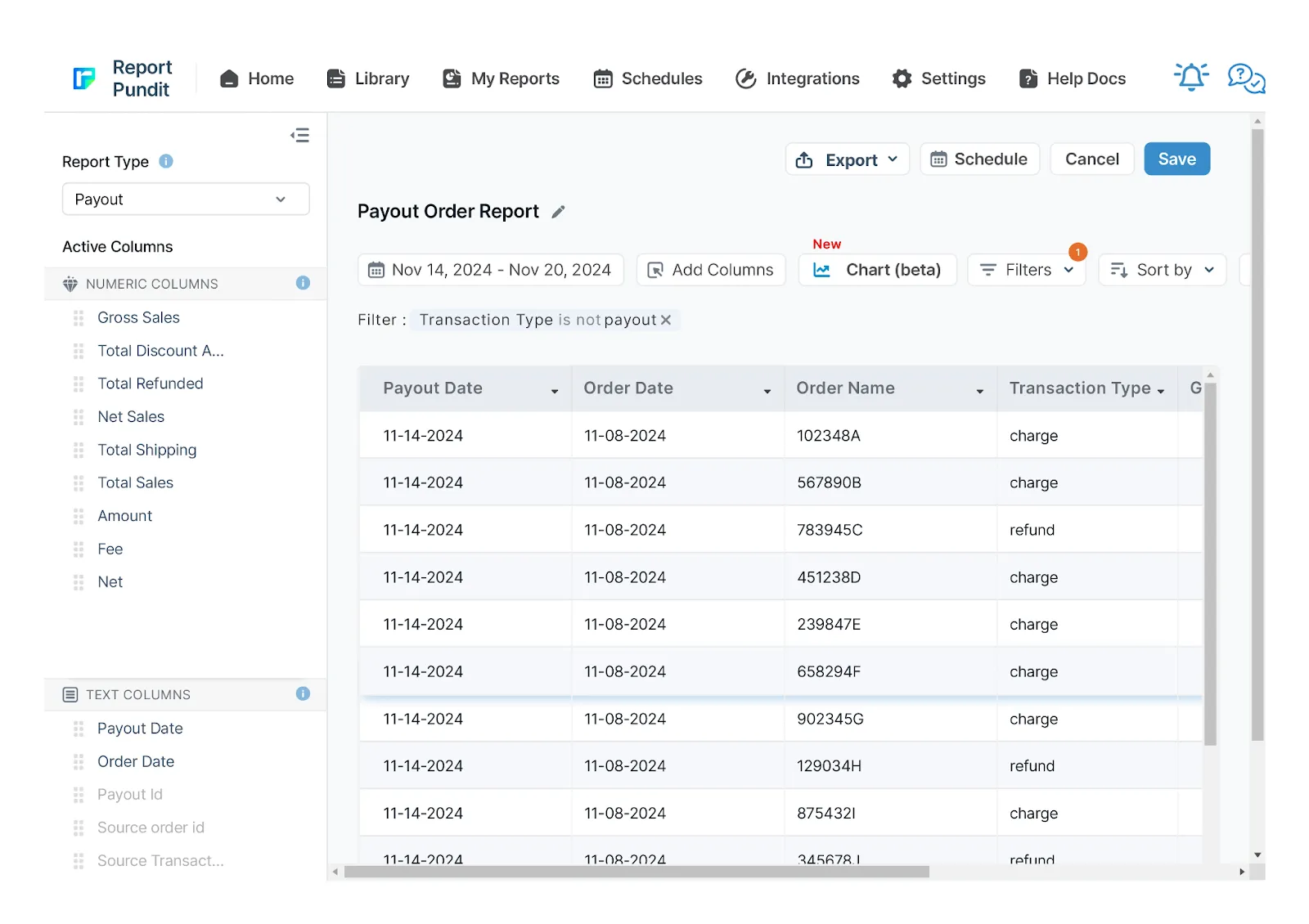1309x924 pixels.
Task: Open the Filters dropdown
Action: pos(1026,270)
